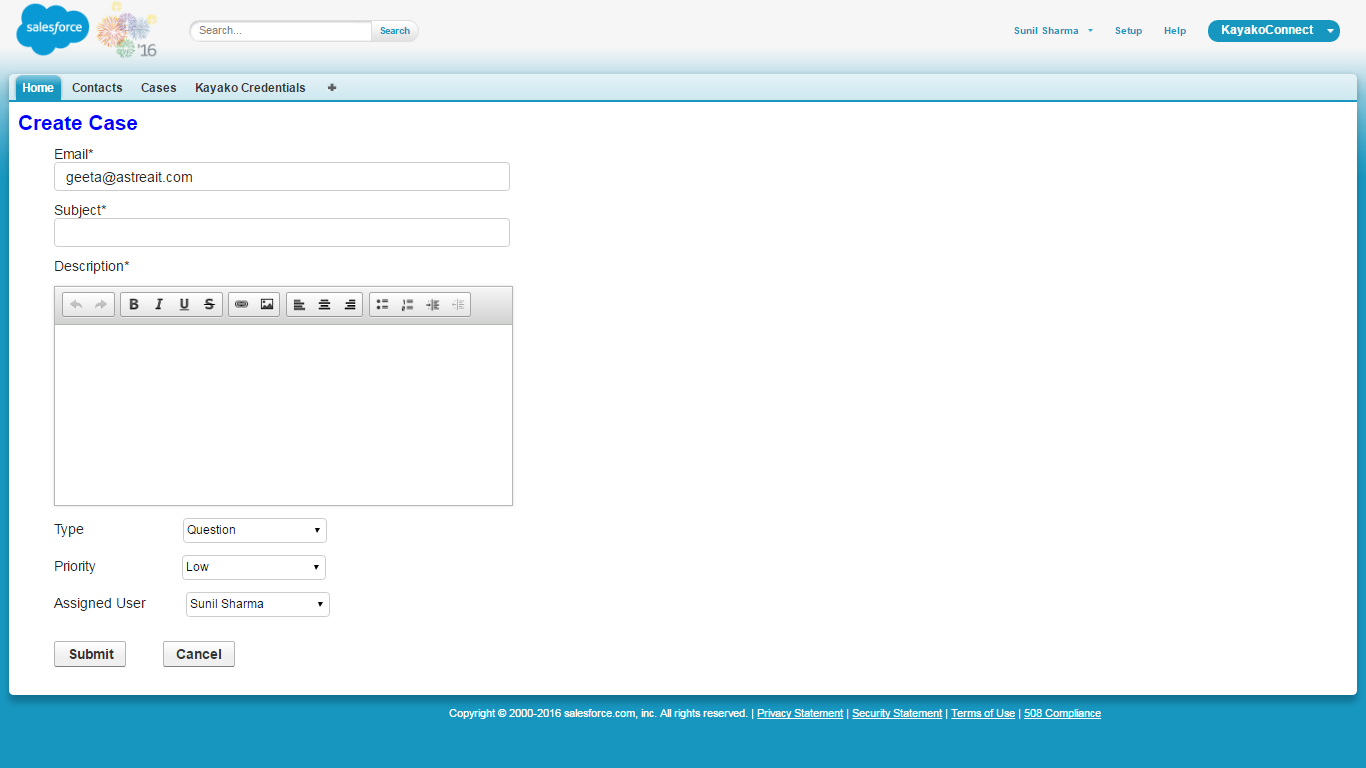Right align the description text

coord(350,305)
